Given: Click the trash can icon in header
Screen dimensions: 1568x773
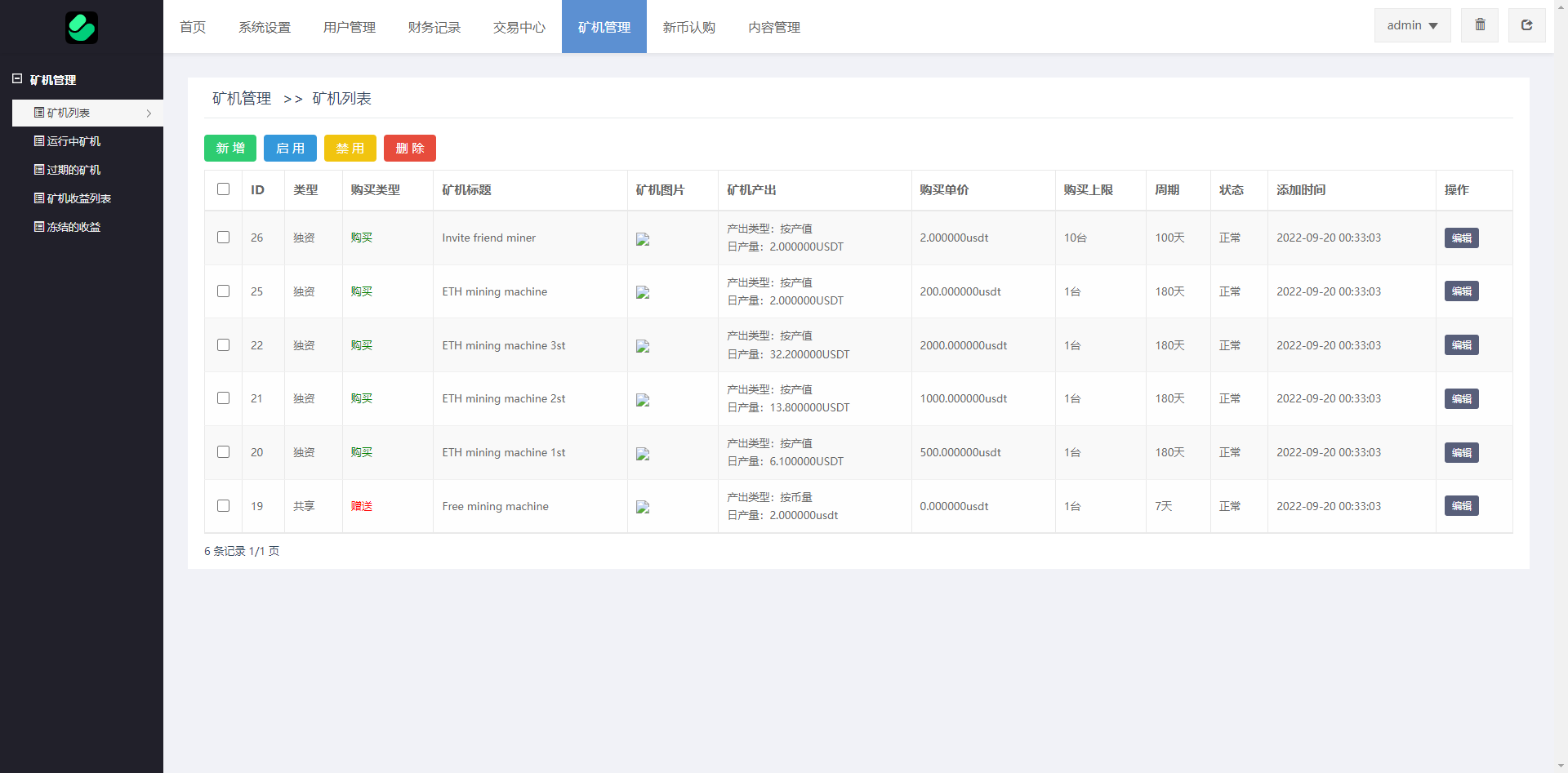Looking at the screenshot, I should [x=1480, y=25].
